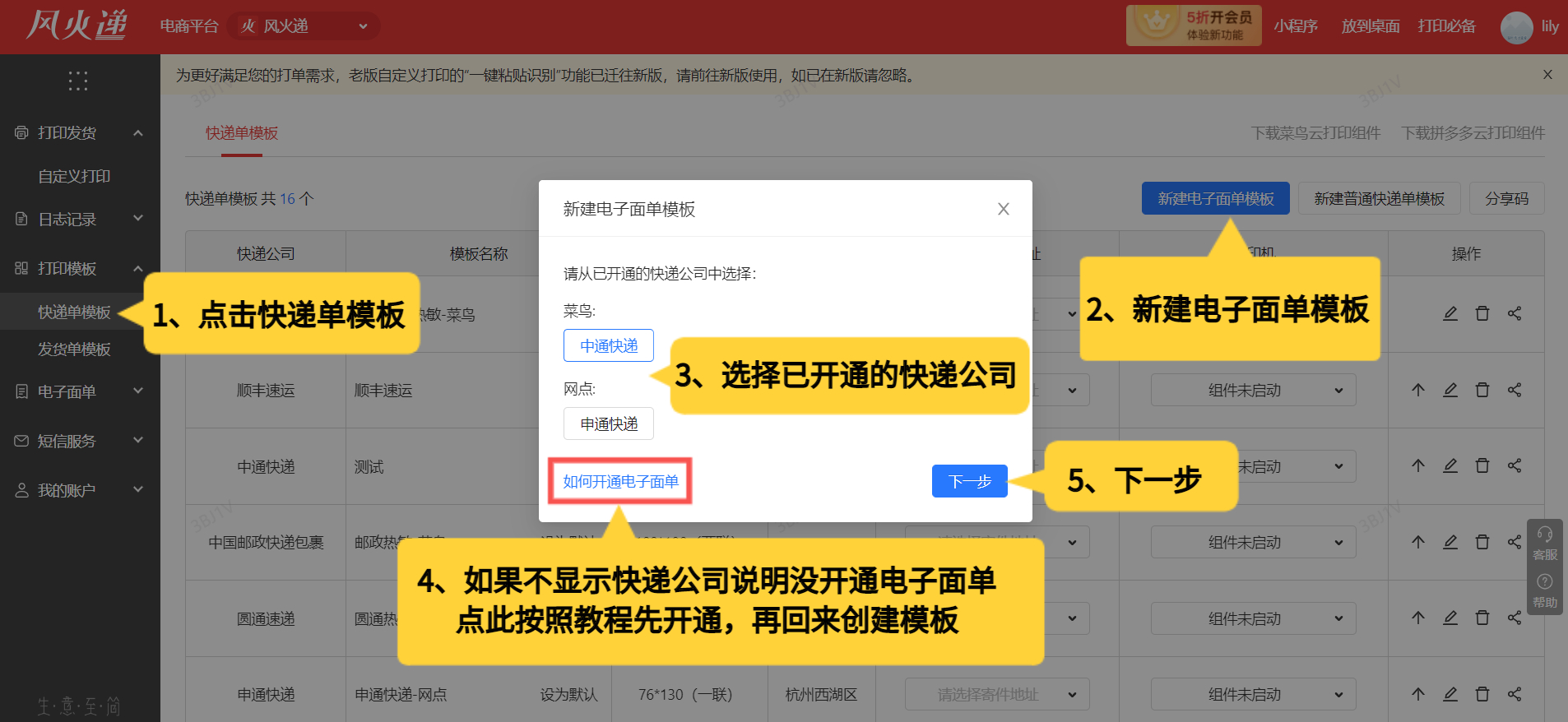Screen dimensions: 1568x722
Task: Close the 新建电子面单模板 dialog
Action: coord(1004,209)
